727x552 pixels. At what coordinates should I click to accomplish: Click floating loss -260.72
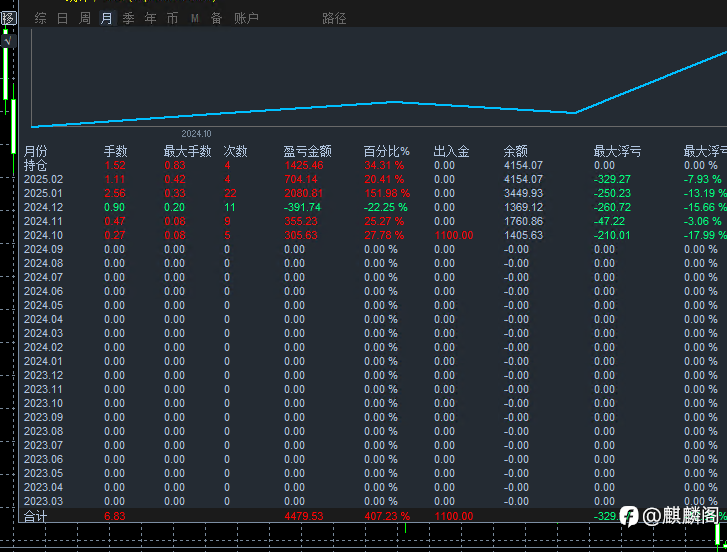pyautogui.click(x=612, y=207)
